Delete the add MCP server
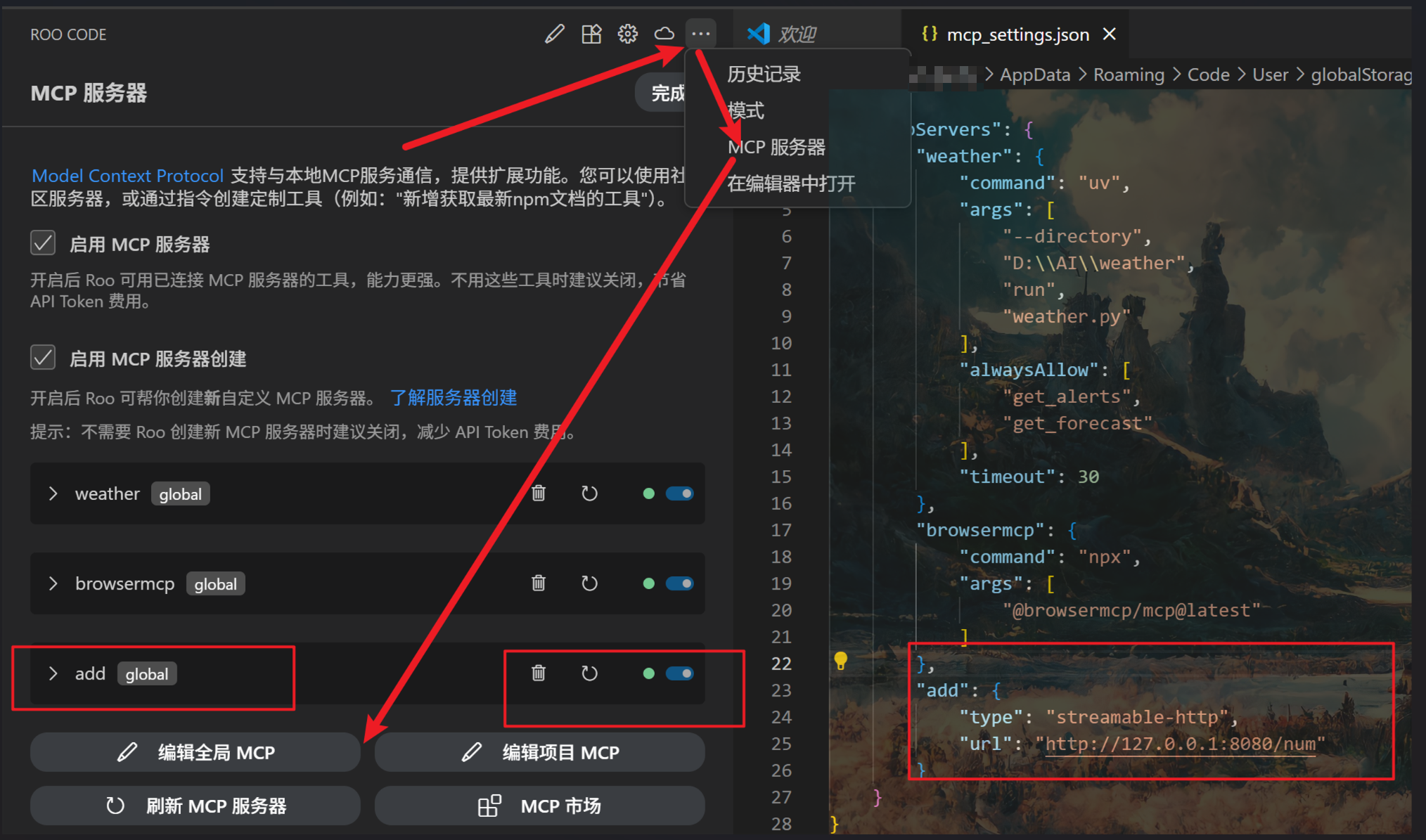The height and width of the screenshot is (840, 1426). [x=539, y=673]
